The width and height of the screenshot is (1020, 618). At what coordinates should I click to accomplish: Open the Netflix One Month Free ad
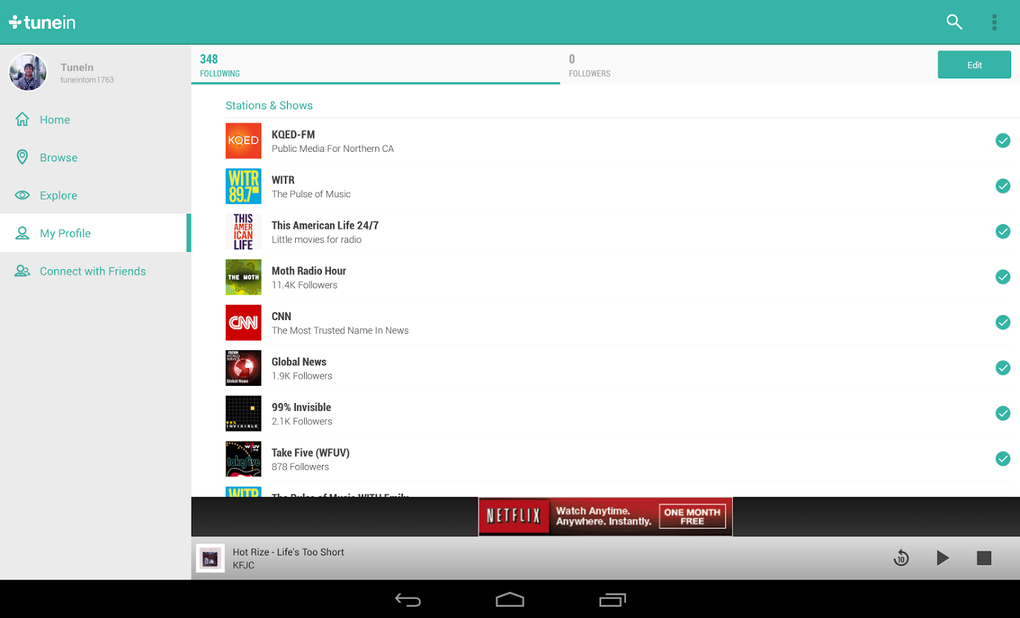[604, 516]
